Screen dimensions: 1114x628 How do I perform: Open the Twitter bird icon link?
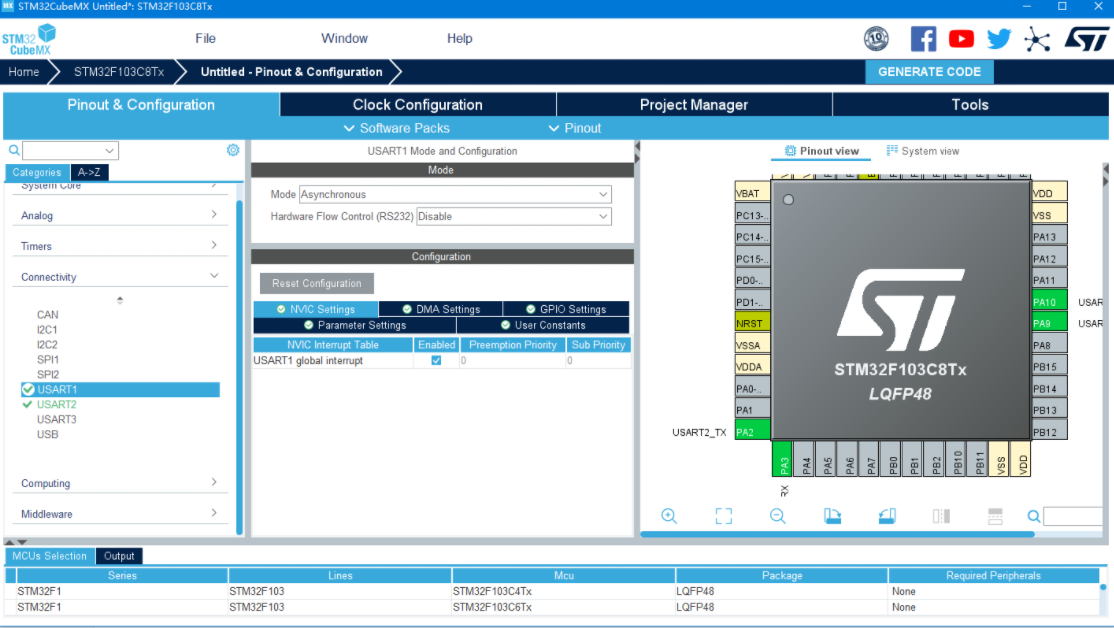point(999,39)
